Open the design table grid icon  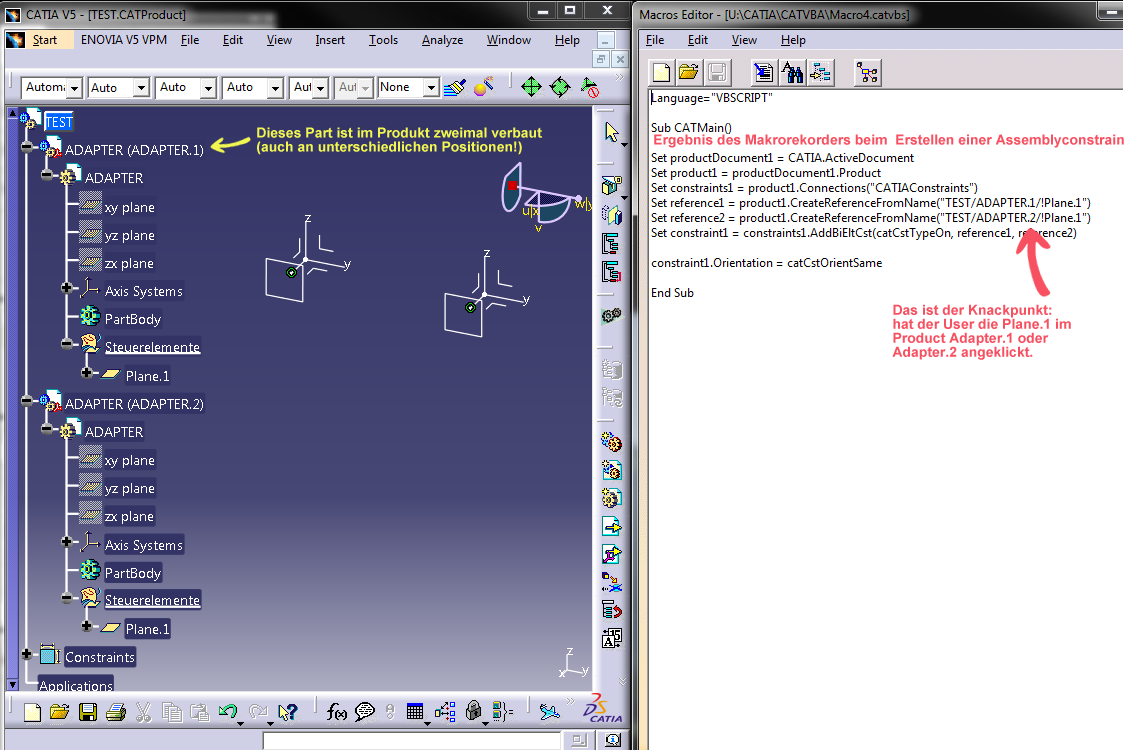tap(415, 712)
